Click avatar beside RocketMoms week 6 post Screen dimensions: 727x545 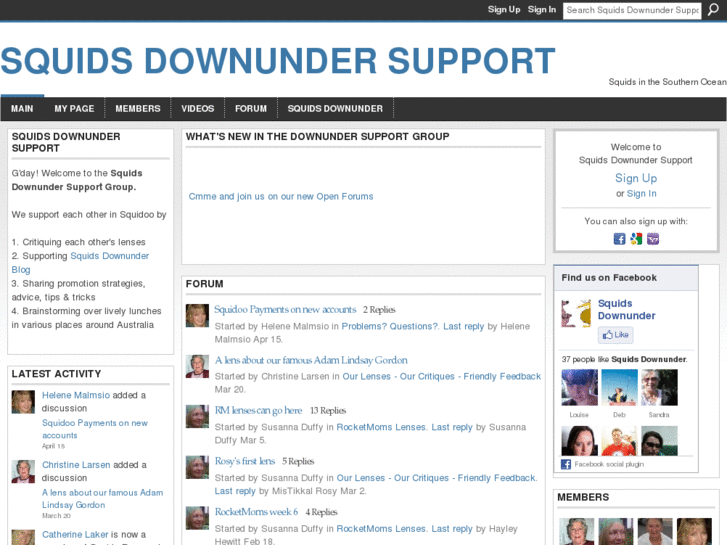(197, 518)
